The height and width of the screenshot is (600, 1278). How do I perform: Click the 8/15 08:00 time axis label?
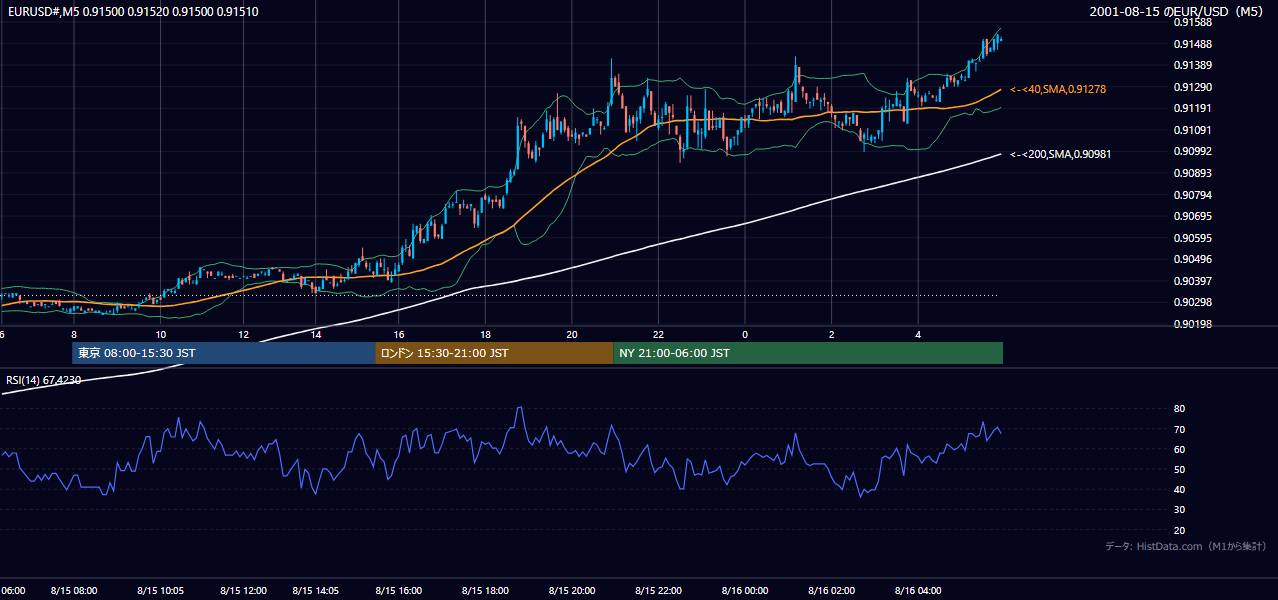(74, 591)
